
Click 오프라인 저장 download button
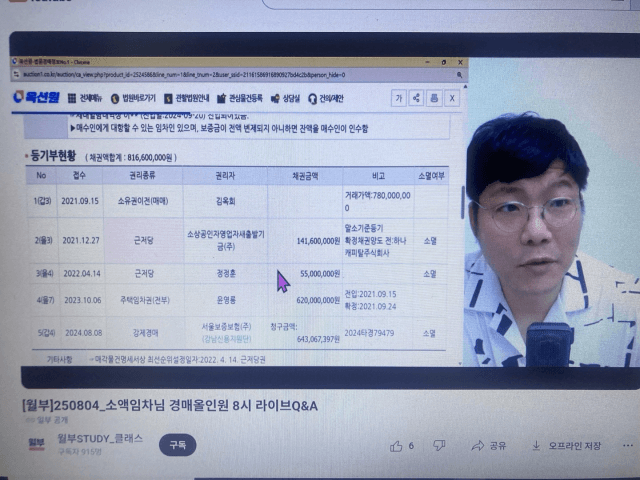[x=567, y=446]
